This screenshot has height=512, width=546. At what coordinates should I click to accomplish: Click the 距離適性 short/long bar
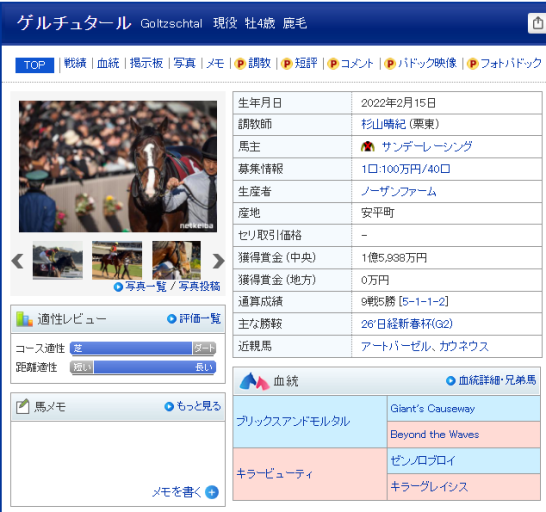[x=143, y=367]
